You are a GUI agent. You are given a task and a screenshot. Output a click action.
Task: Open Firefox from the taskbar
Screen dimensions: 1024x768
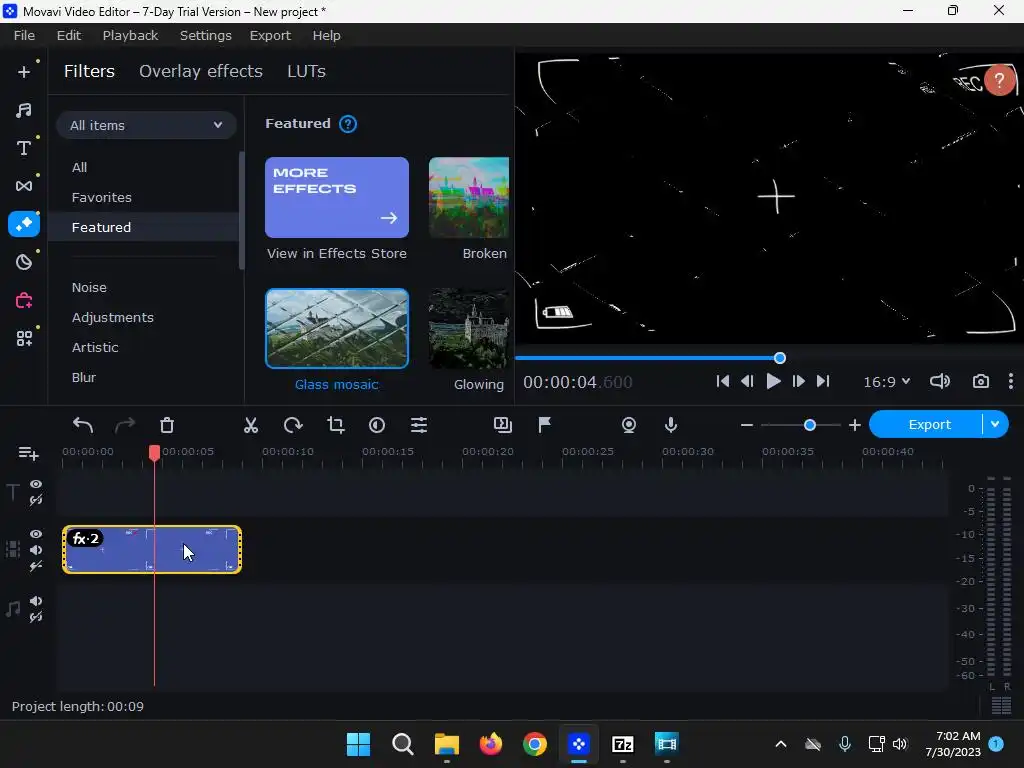(x=490, y=744)
